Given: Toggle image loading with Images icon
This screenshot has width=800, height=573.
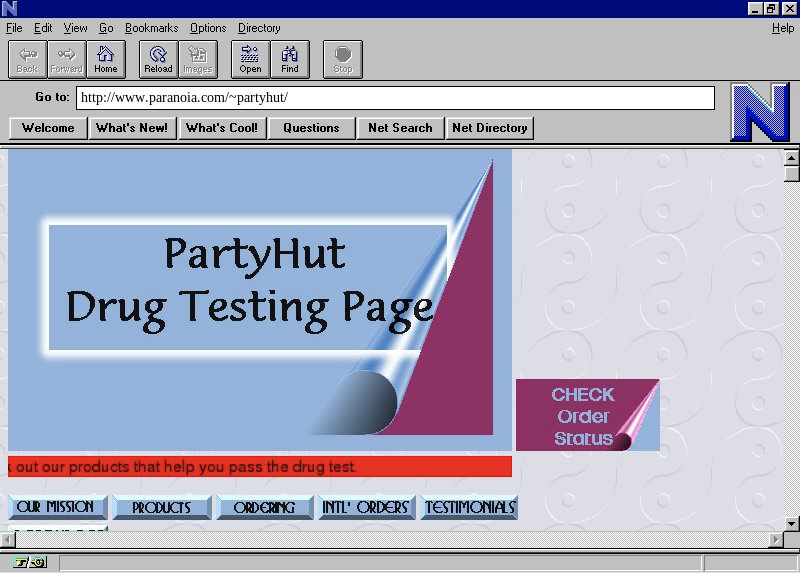Looking at the screenshot, I should pyautogui.click(x=197, y=59).
